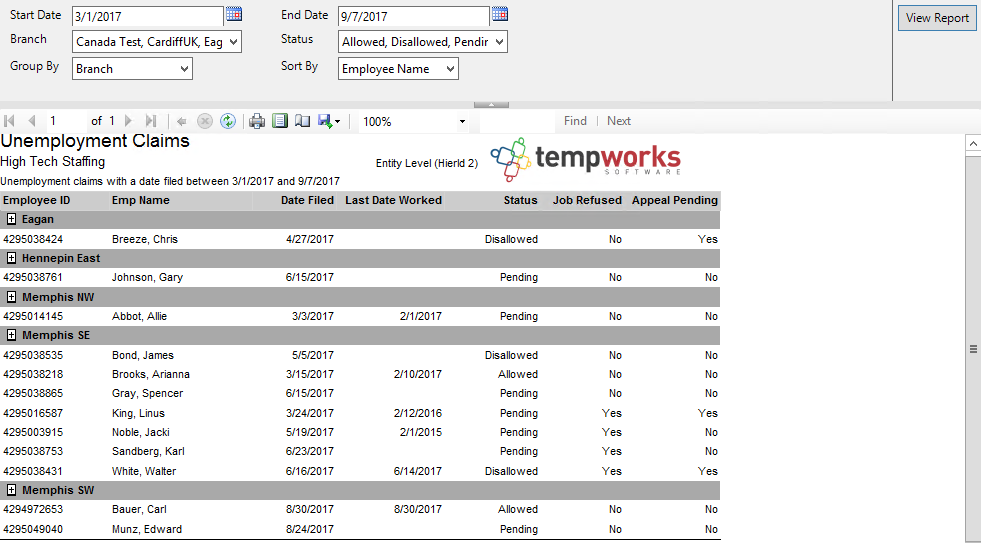Click the back to parent report arrow
981x543 pixels.
pos(181,121)
